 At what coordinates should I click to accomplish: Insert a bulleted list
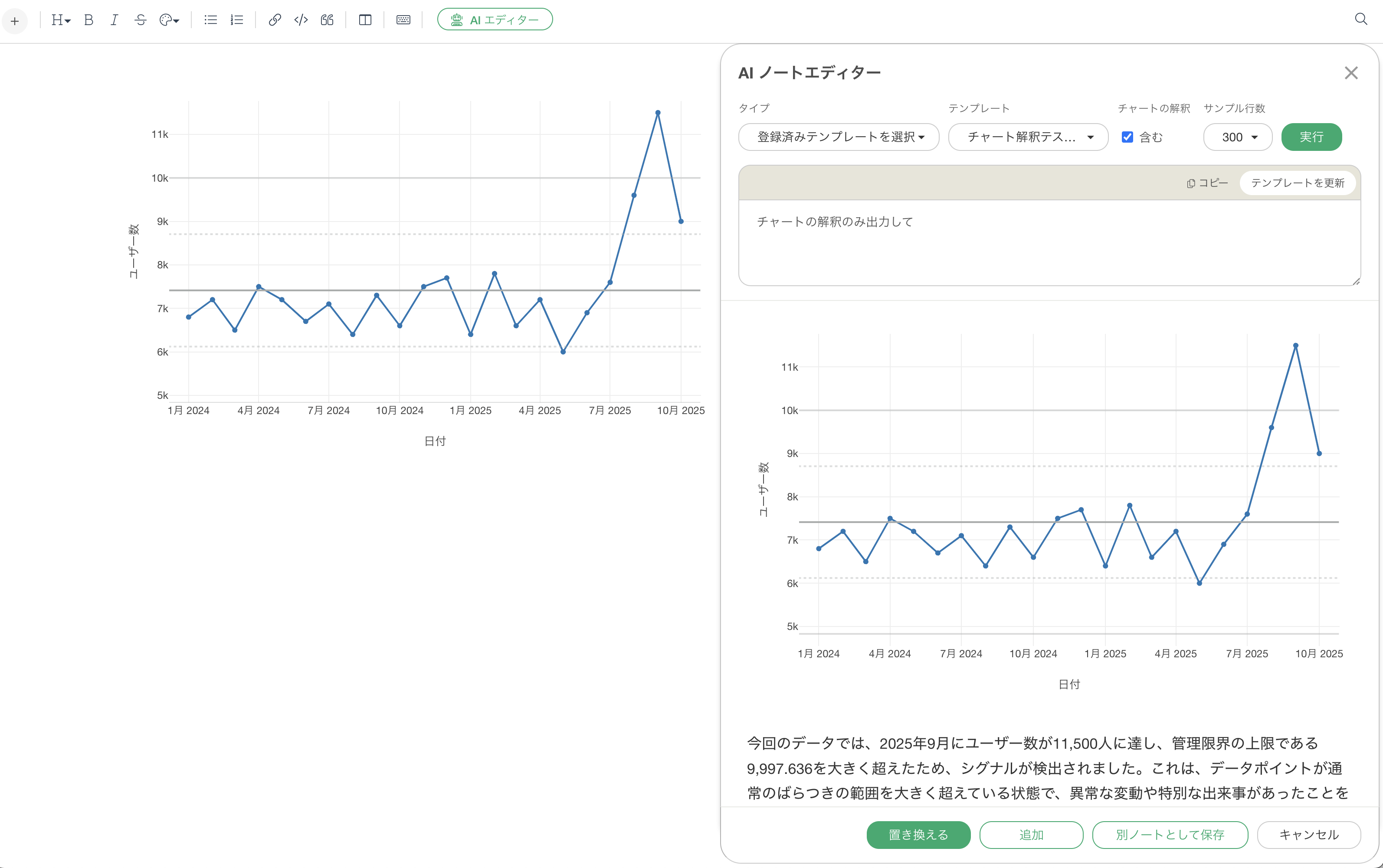pyautogui.click(x=210, y=20)
